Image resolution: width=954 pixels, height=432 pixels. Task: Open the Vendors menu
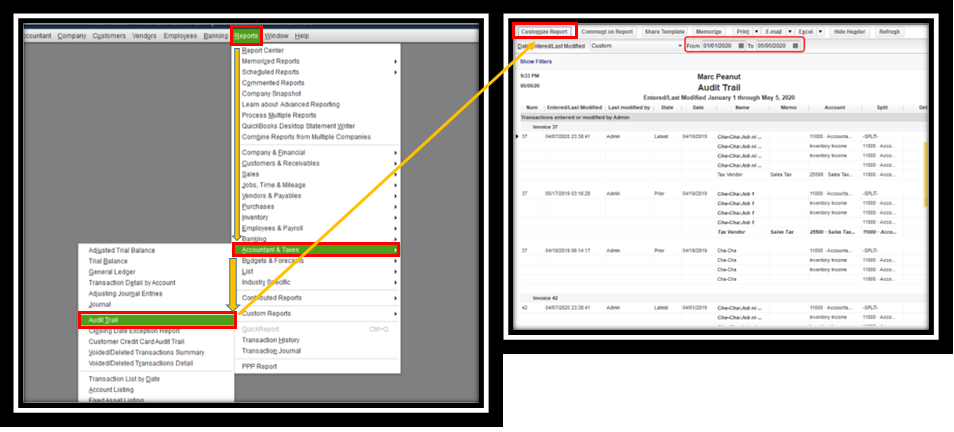(x=144, y=36)
